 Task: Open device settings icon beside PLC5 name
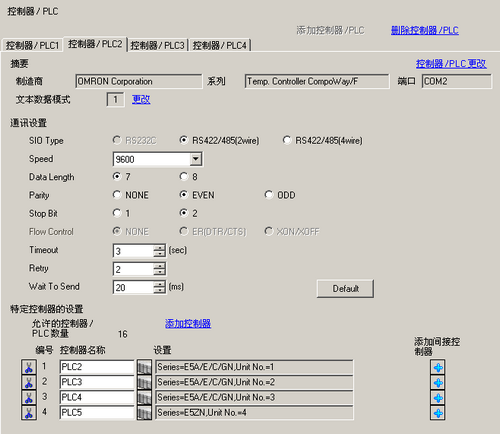click(144, 413)
